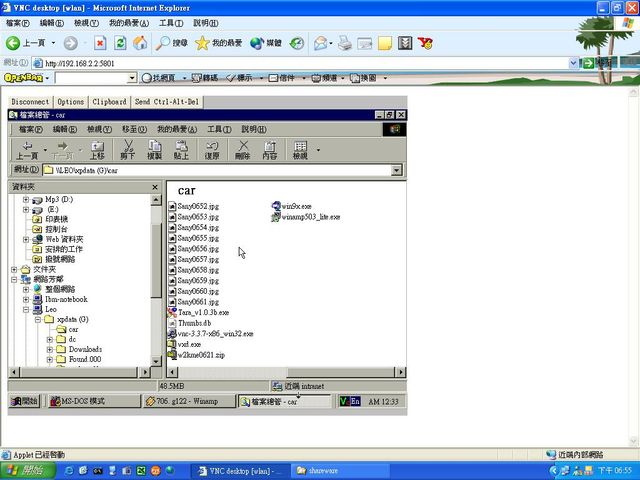Switch to MS-DOS taskbar button in VNC
The image size is (640, 480).
pyautogui.click(x=93, y=401)
